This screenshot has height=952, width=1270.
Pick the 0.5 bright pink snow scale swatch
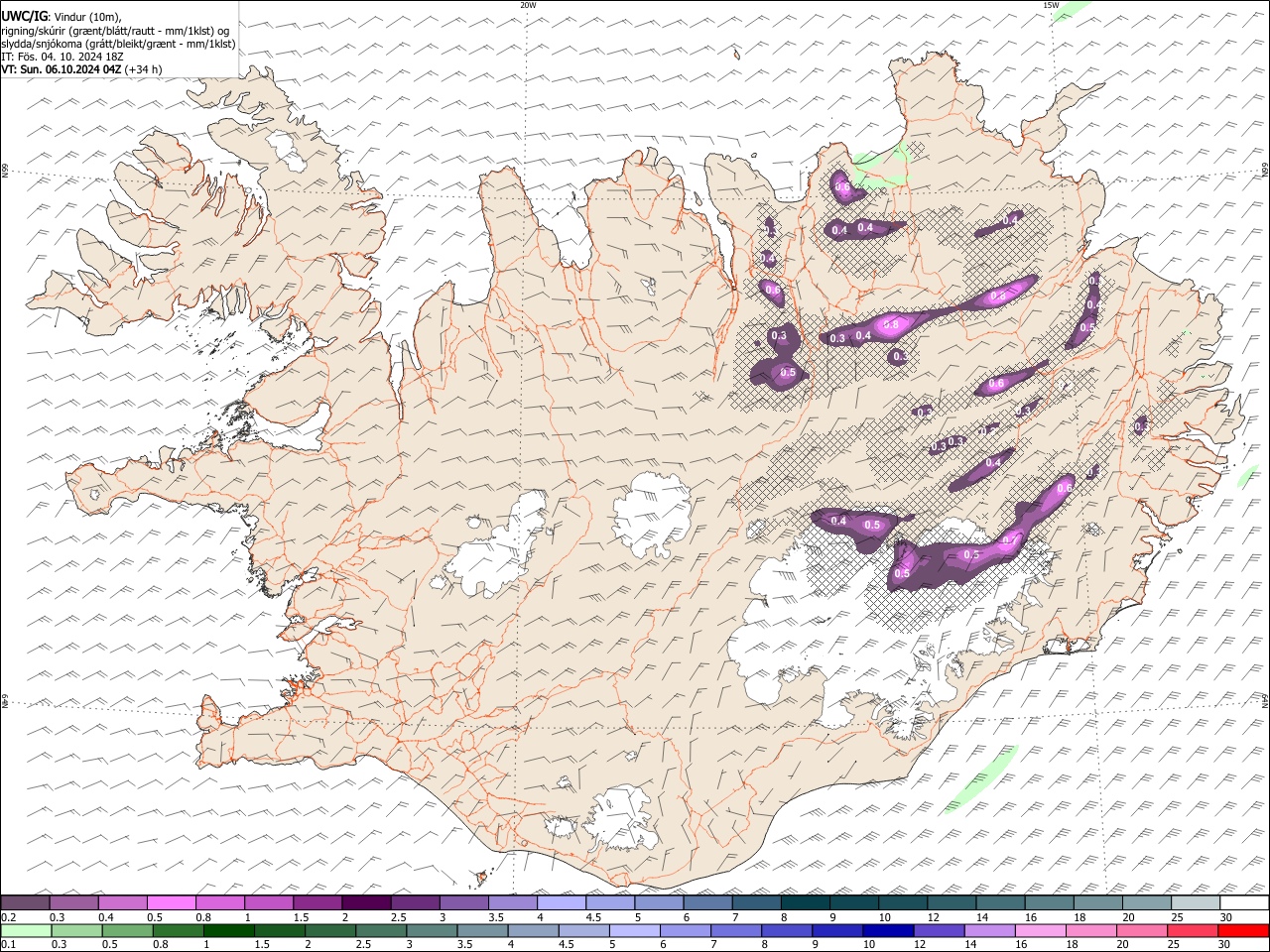pos(171,903)
